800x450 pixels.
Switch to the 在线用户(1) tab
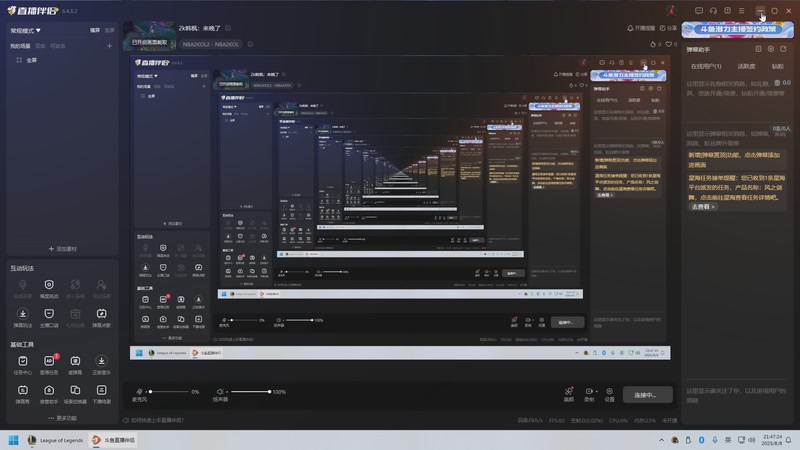(x=706, y=66)
